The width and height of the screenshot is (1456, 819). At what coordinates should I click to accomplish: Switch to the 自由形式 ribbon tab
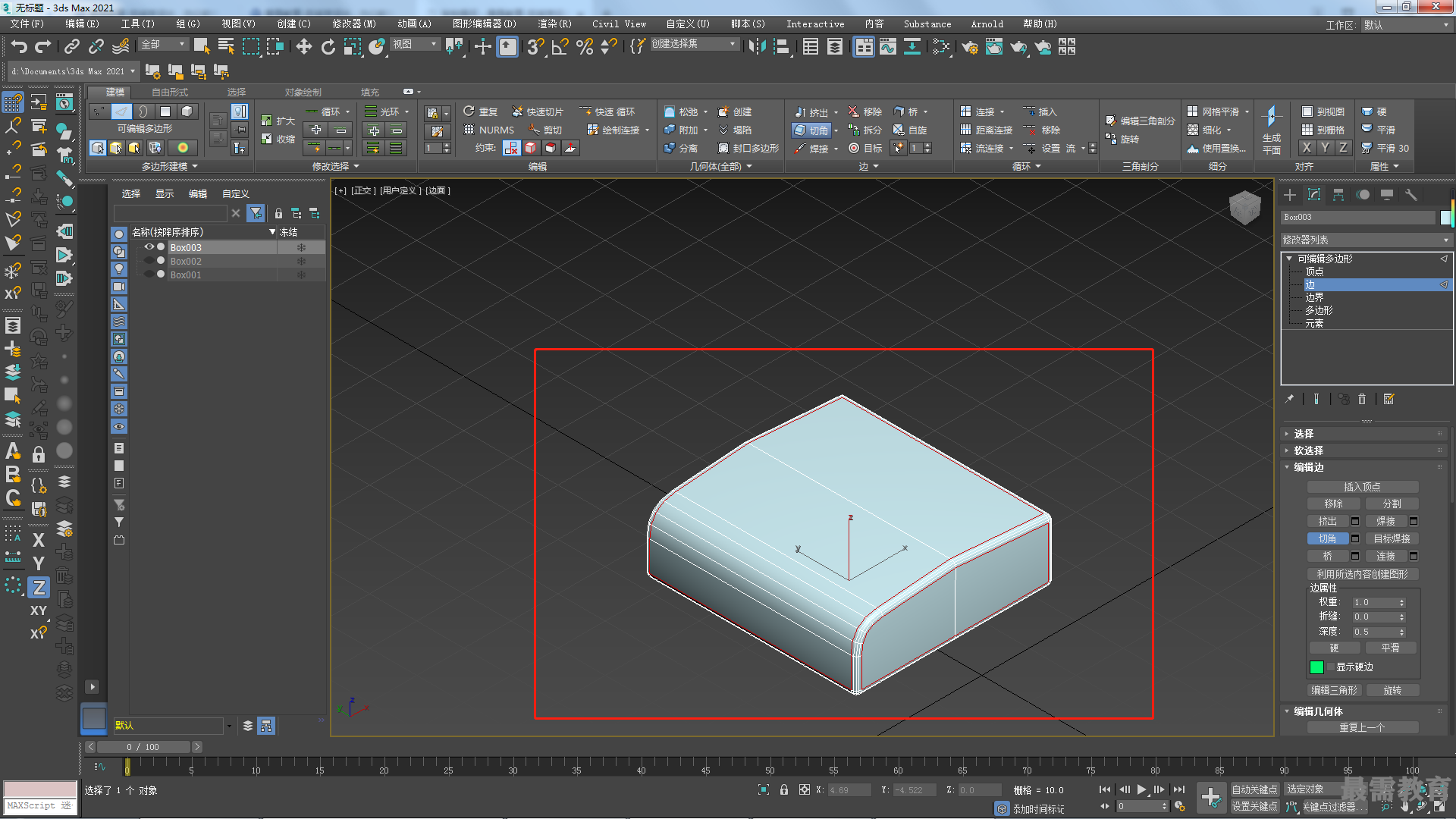pos(170,92)
